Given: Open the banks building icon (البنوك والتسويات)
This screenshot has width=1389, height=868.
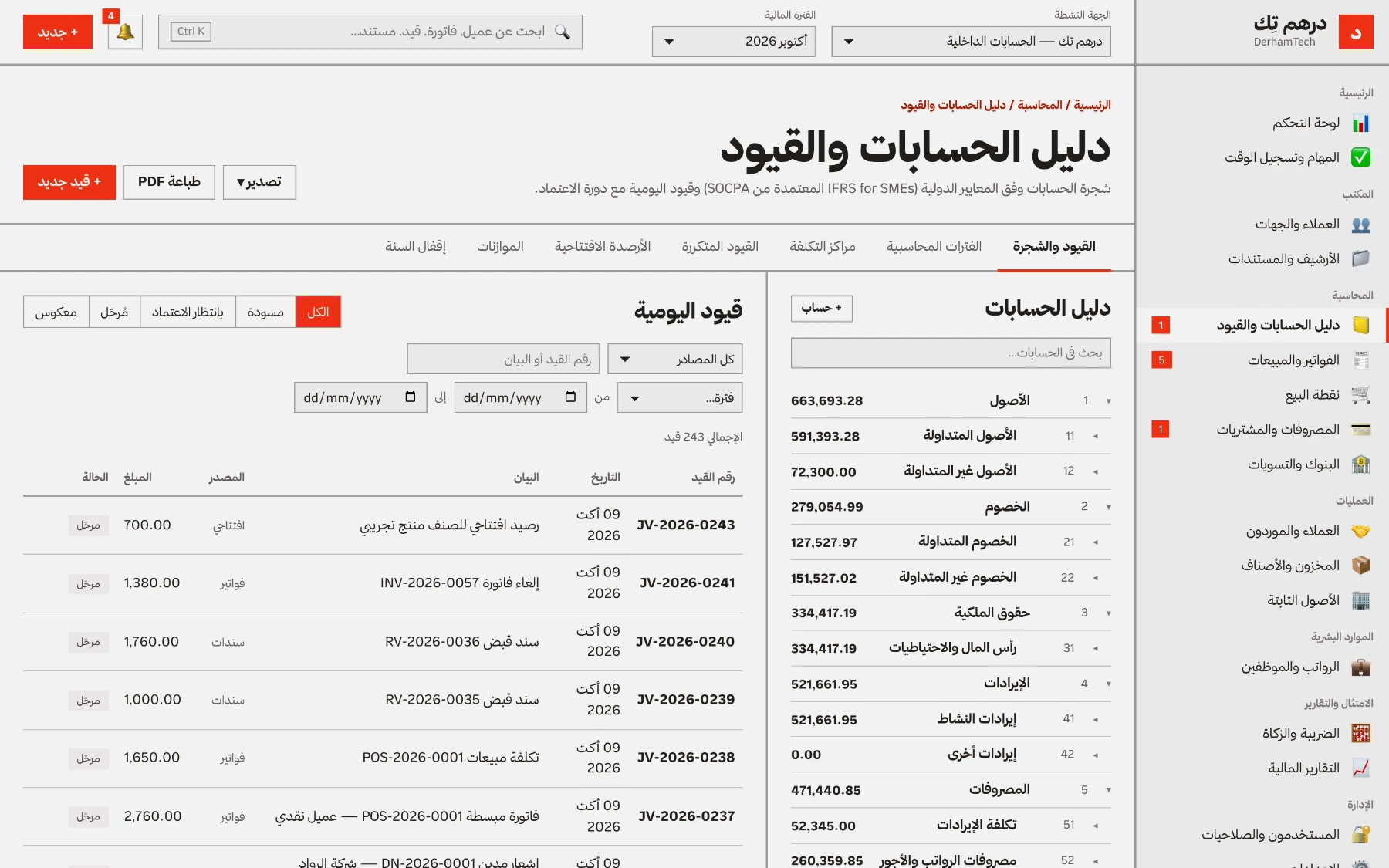Looking at the screenshot, I should point(1360,464).
